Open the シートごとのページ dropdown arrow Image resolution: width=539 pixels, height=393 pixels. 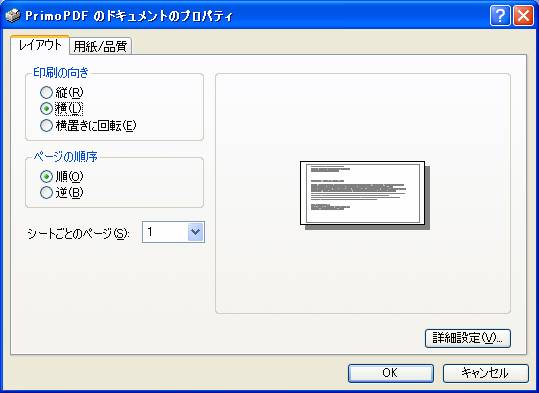click(x=196, y=232)
